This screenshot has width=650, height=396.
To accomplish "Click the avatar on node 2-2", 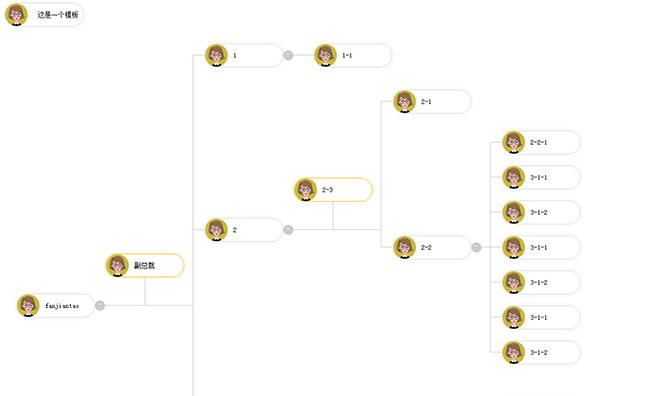I will tap(405, 247).
